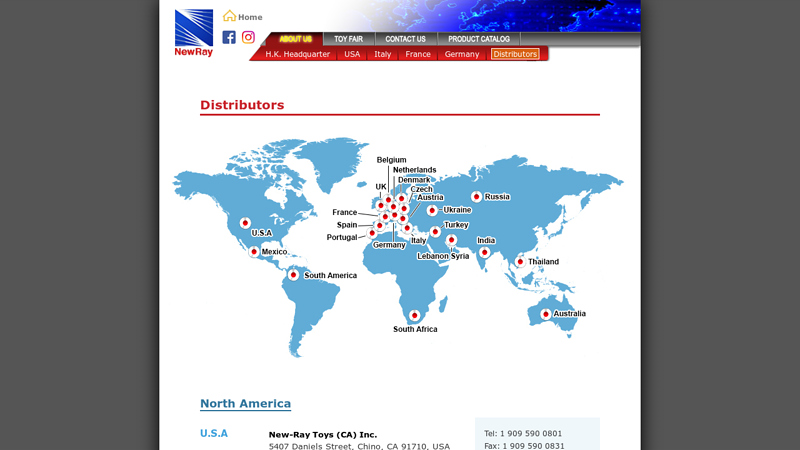Select France submenu item

pos(418,54)
